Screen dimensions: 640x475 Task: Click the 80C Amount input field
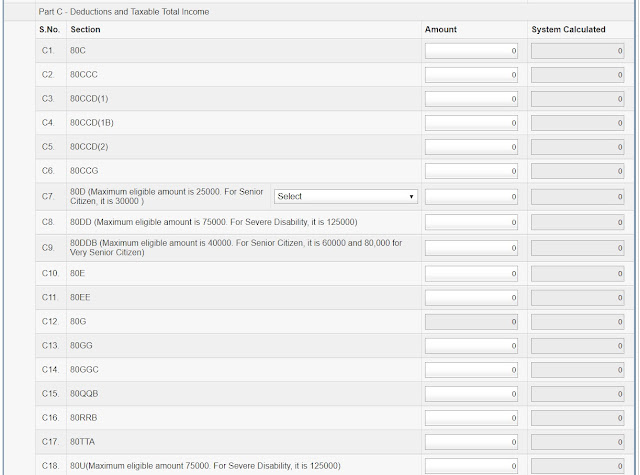[x=472, y=50]
